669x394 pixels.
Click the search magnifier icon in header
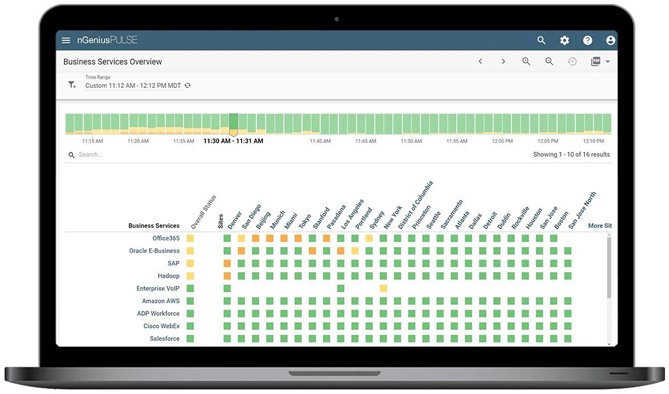[x=541, y=40]
